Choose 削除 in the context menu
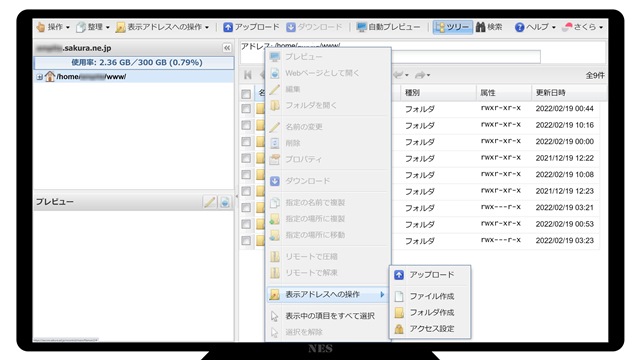Screen dimensions: 640x360 point(327,143)
